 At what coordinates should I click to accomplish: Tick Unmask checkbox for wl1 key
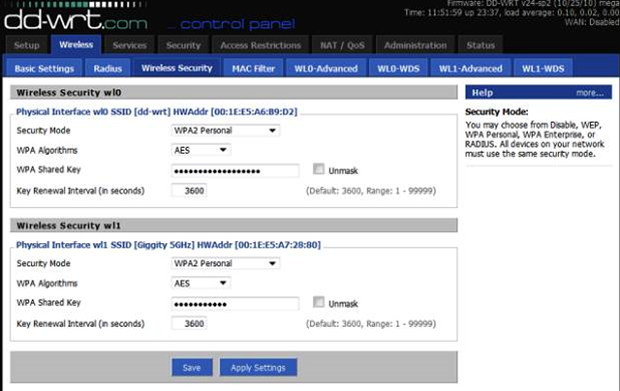click(319, 302)
